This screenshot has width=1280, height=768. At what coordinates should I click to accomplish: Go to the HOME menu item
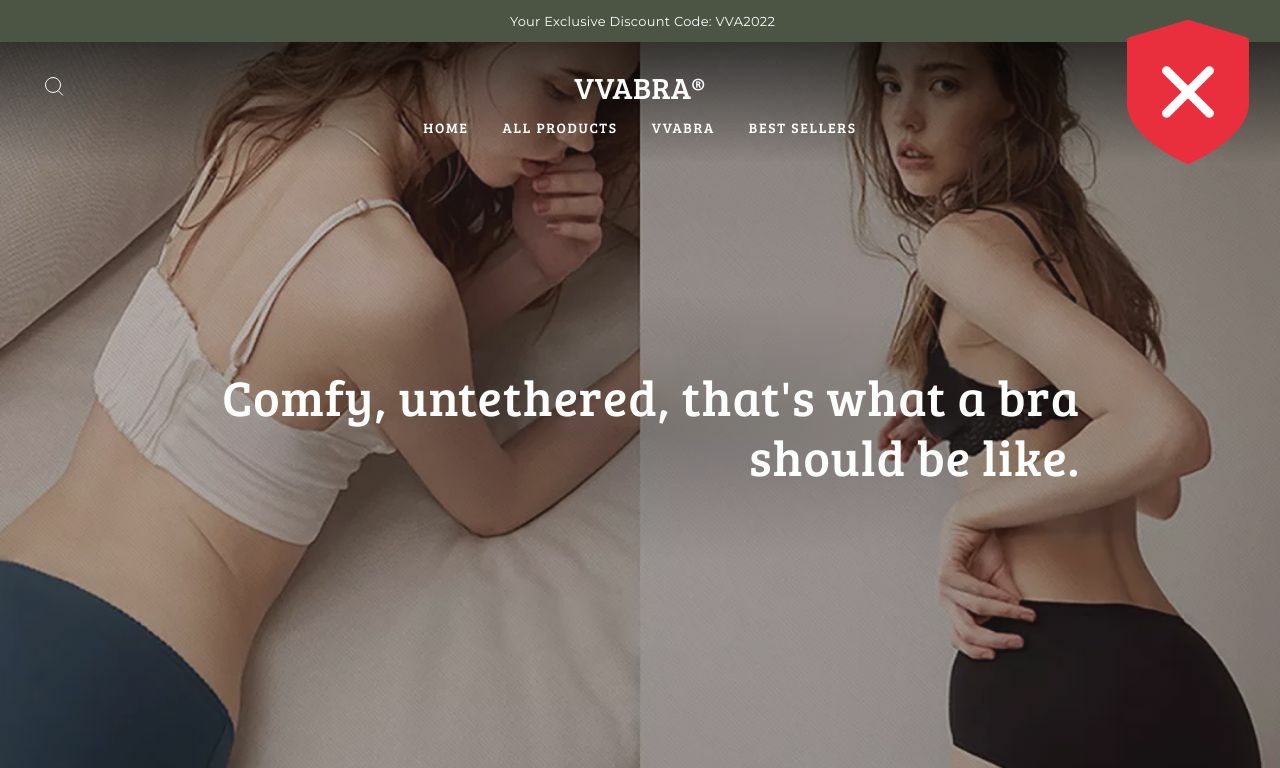tap(445, 128)
